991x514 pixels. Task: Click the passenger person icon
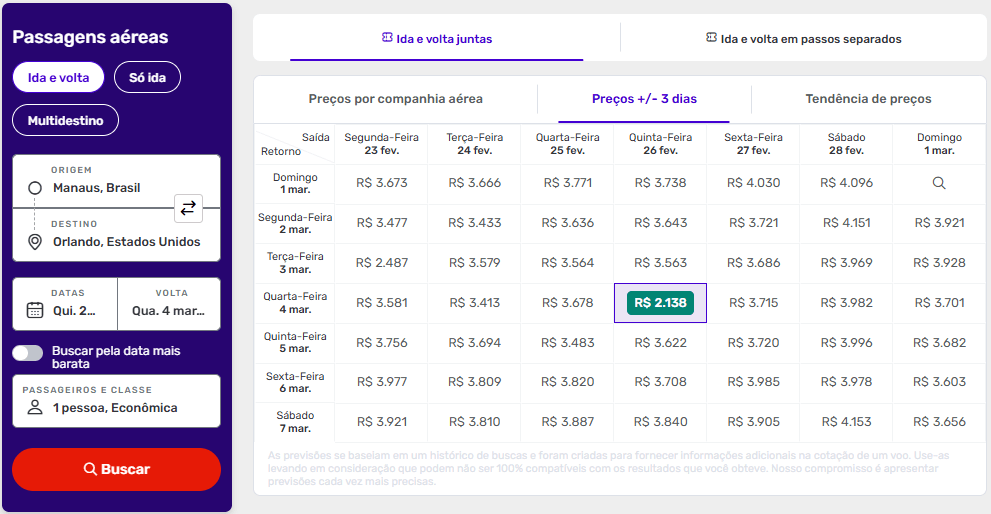tap(35, 407)
